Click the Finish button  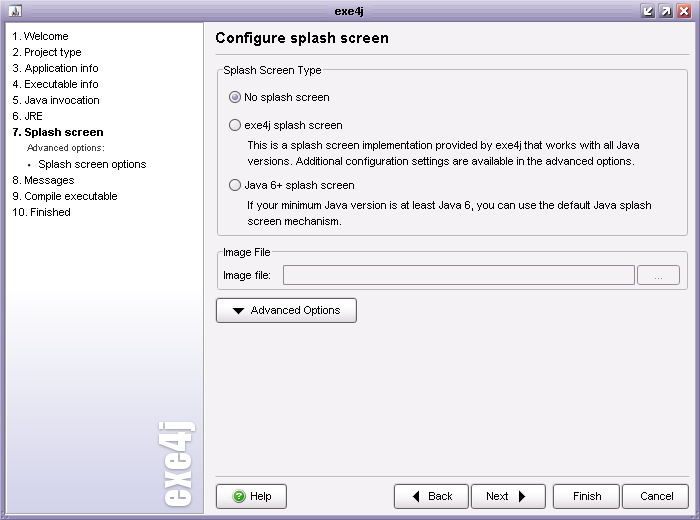(587, 496)
